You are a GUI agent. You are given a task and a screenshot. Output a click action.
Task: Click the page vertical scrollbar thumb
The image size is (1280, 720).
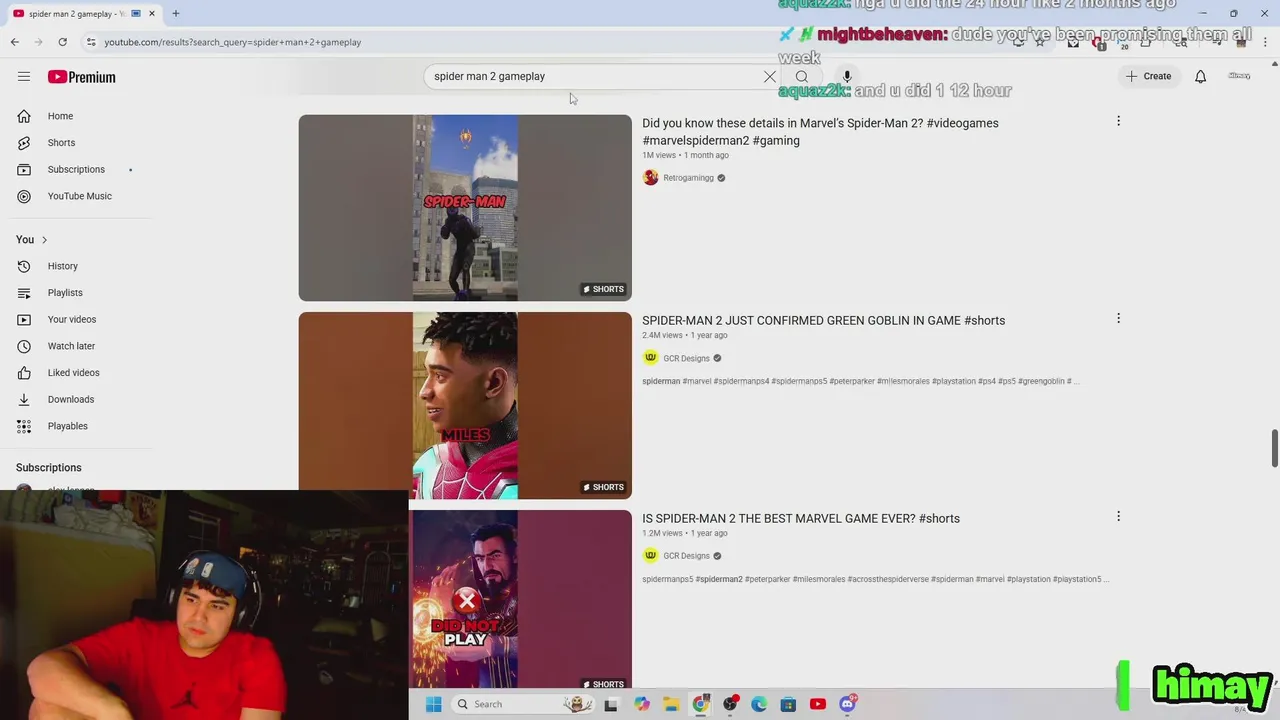coord(1274,448)
